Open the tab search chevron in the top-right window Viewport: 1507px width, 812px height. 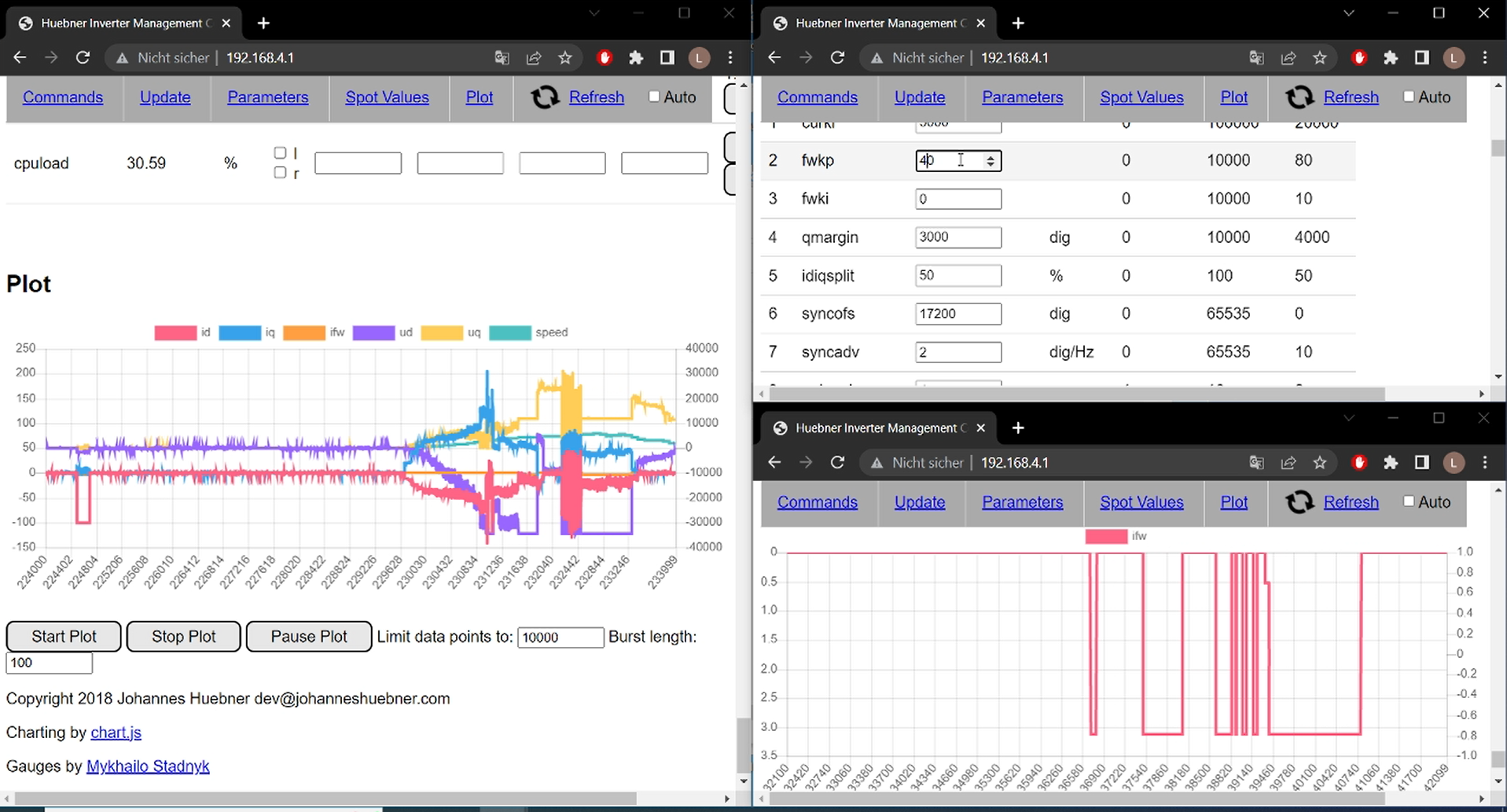1349,13
